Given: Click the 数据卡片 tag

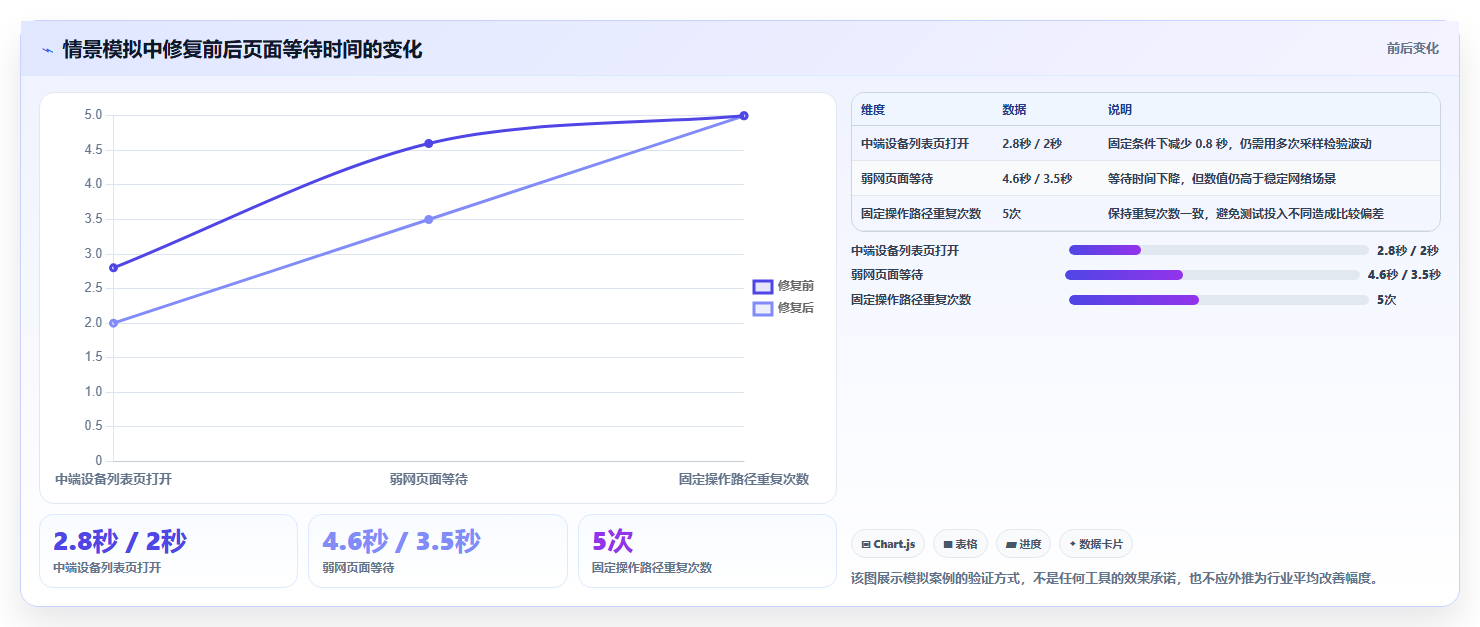Looking at the screenshot, I should pos(1096,544).
